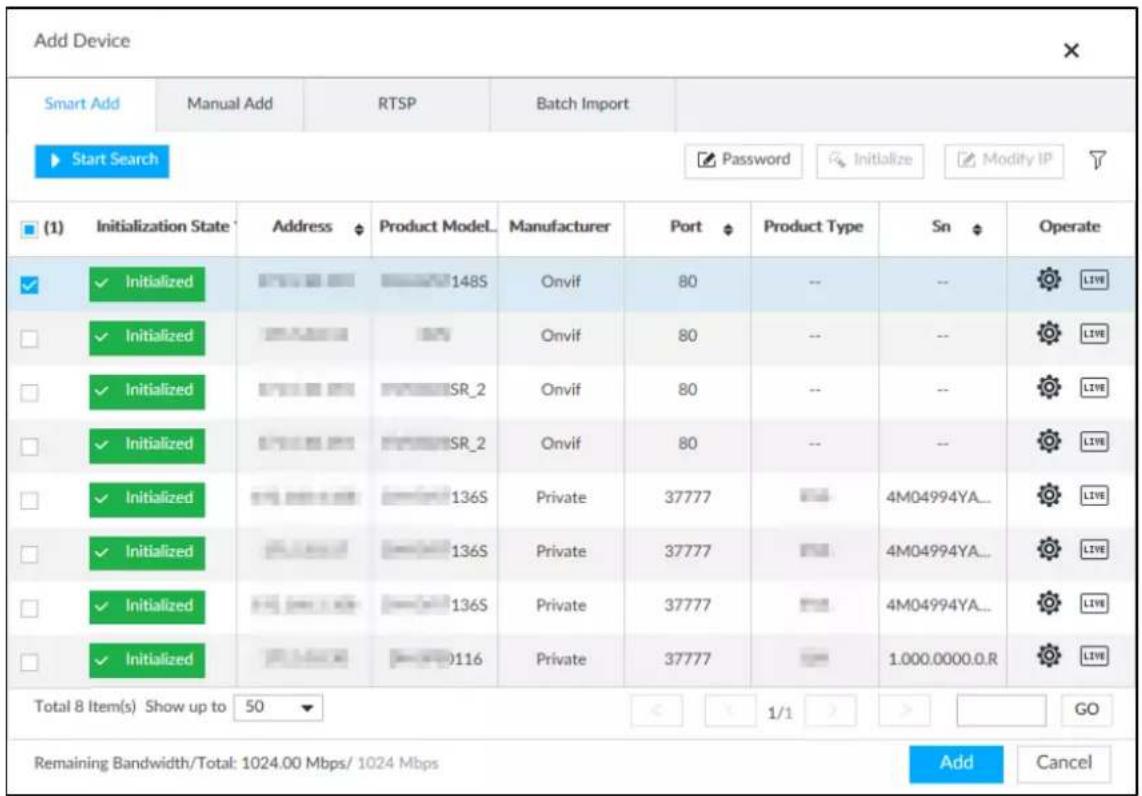1142x796 pixels.
Task: Click the Remaining Bandwidth/Total text
Action: click(236, 763)
